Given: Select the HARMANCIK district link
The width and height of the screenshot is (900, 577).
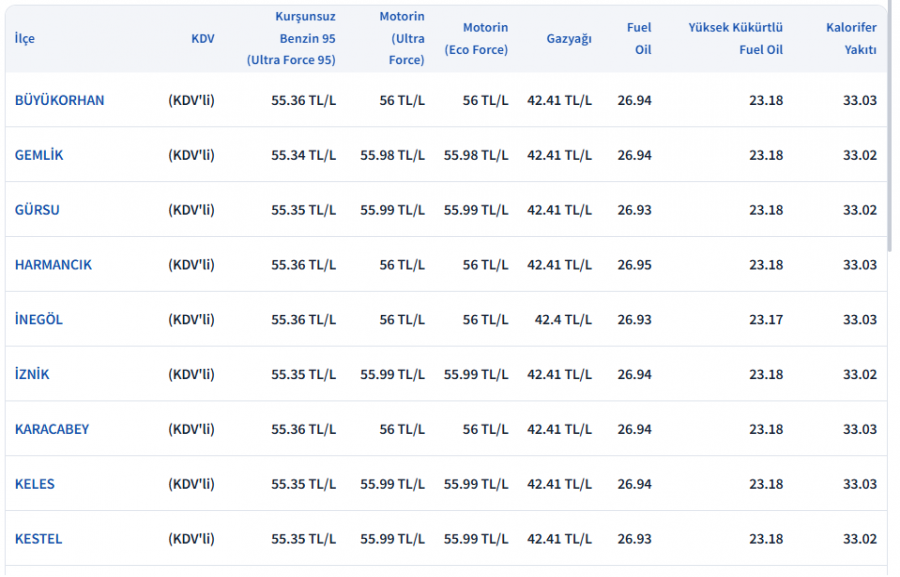Looking at the screenshot, I should [53, 265].
